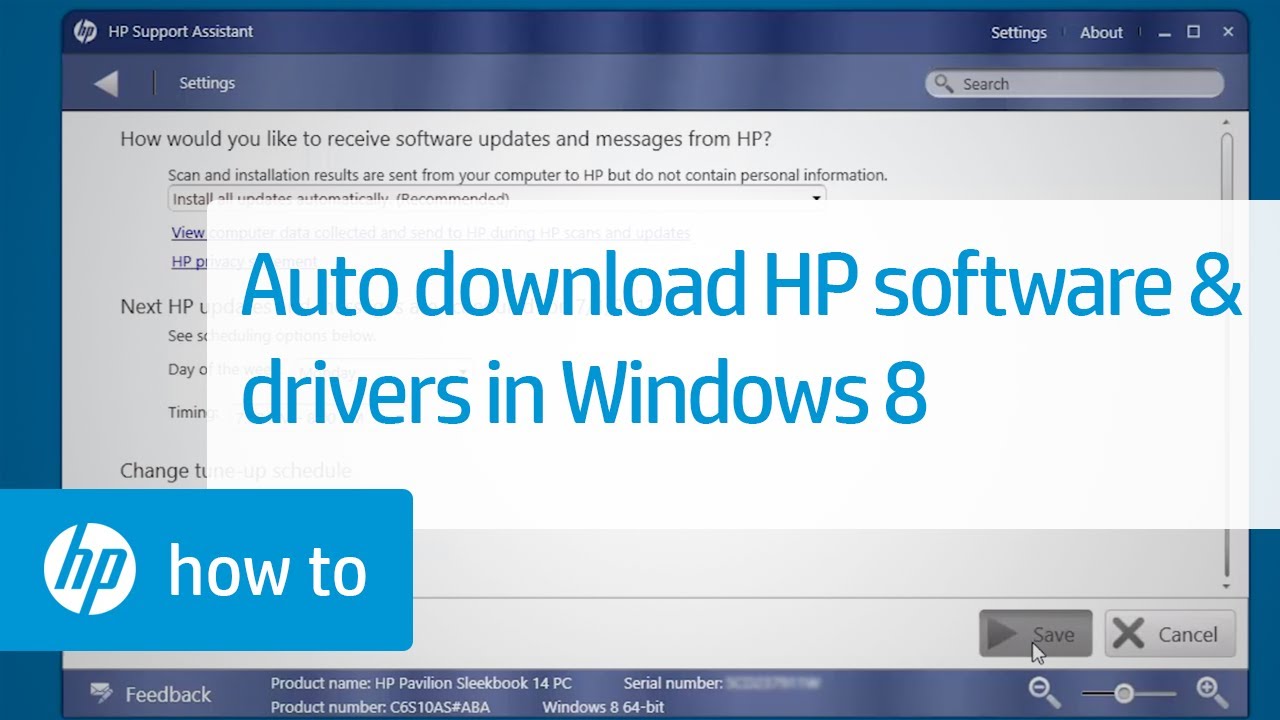1280x720 pixels.
Task: Click 'Product name: HP Pavilion Sleekbook 14 PC'
Action: 421,683
